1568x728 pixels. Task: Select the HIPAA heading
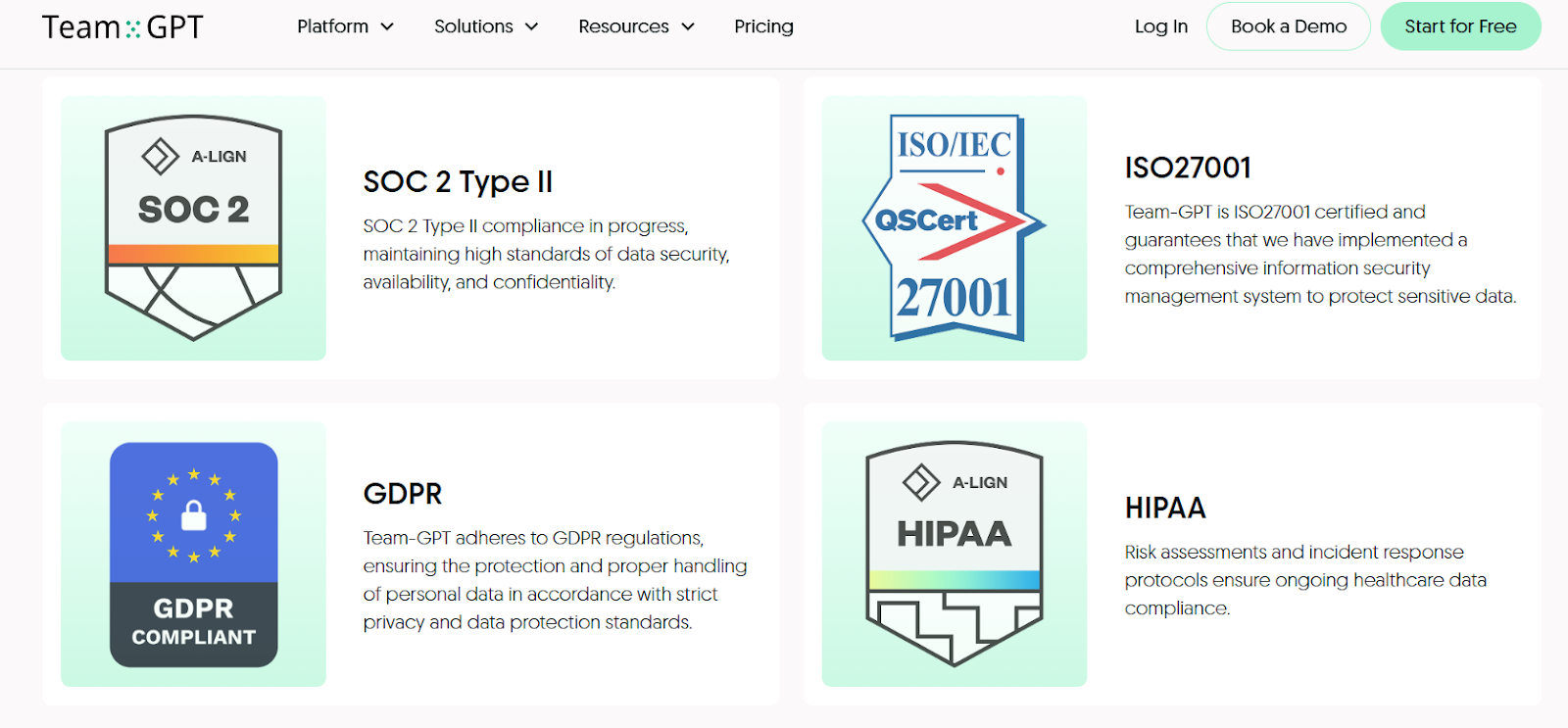tap(1165, 508)
